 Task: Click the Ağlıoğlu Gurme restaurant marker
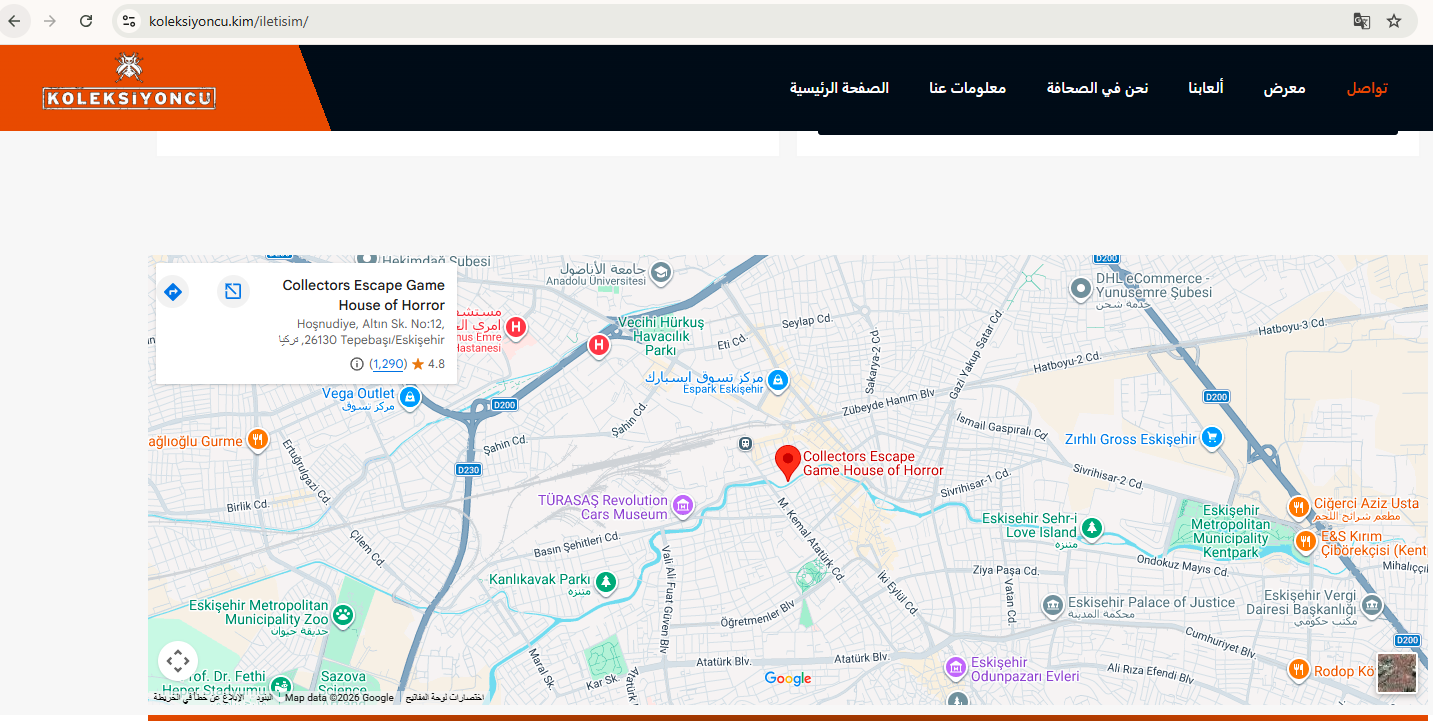(x=258, y=439)
